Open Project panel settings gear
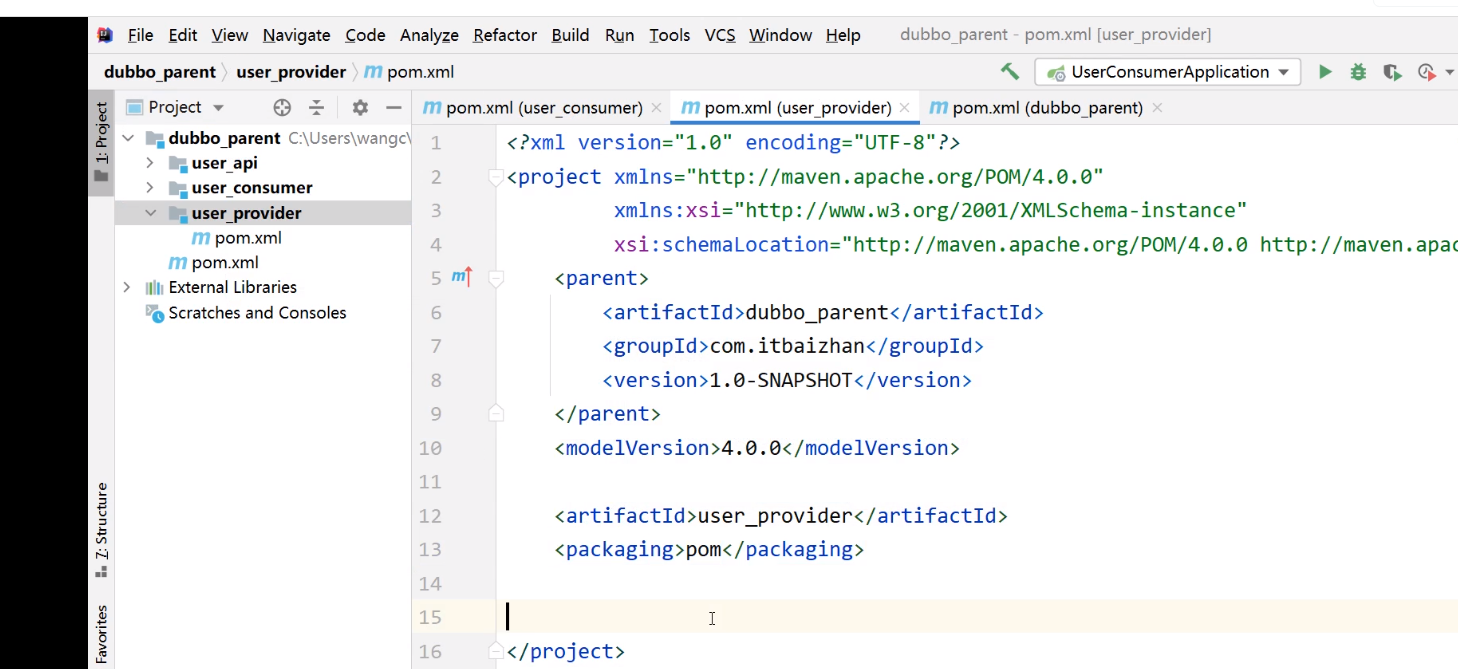This screenshot has width=1458, height=669. 360,107
